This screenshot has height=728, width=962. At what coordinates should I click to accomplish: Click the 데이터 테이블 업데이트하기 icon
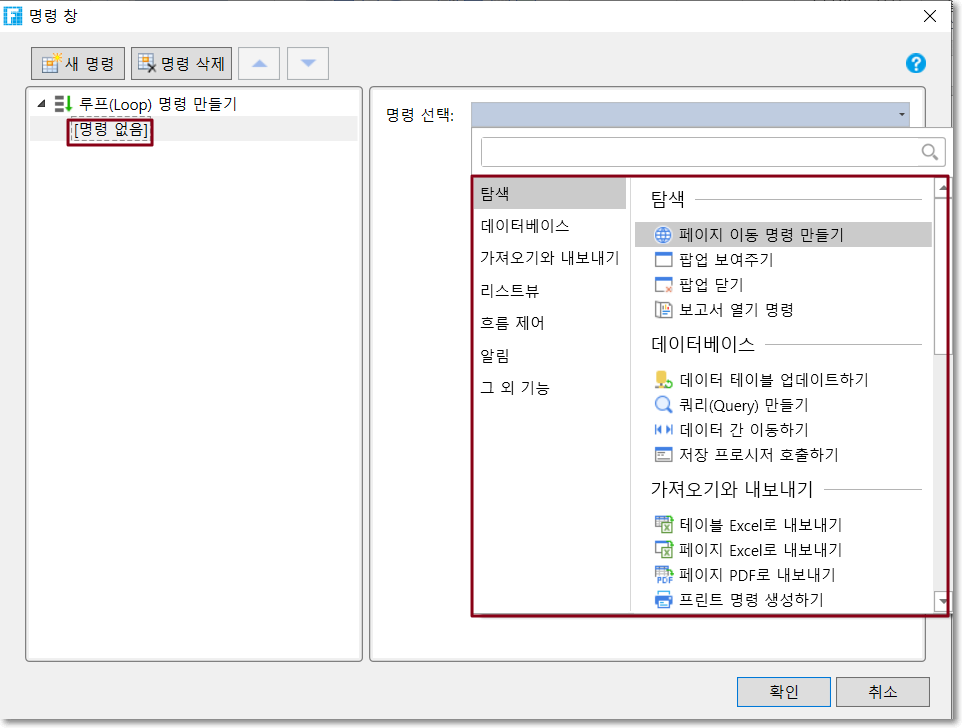[663, 380]
